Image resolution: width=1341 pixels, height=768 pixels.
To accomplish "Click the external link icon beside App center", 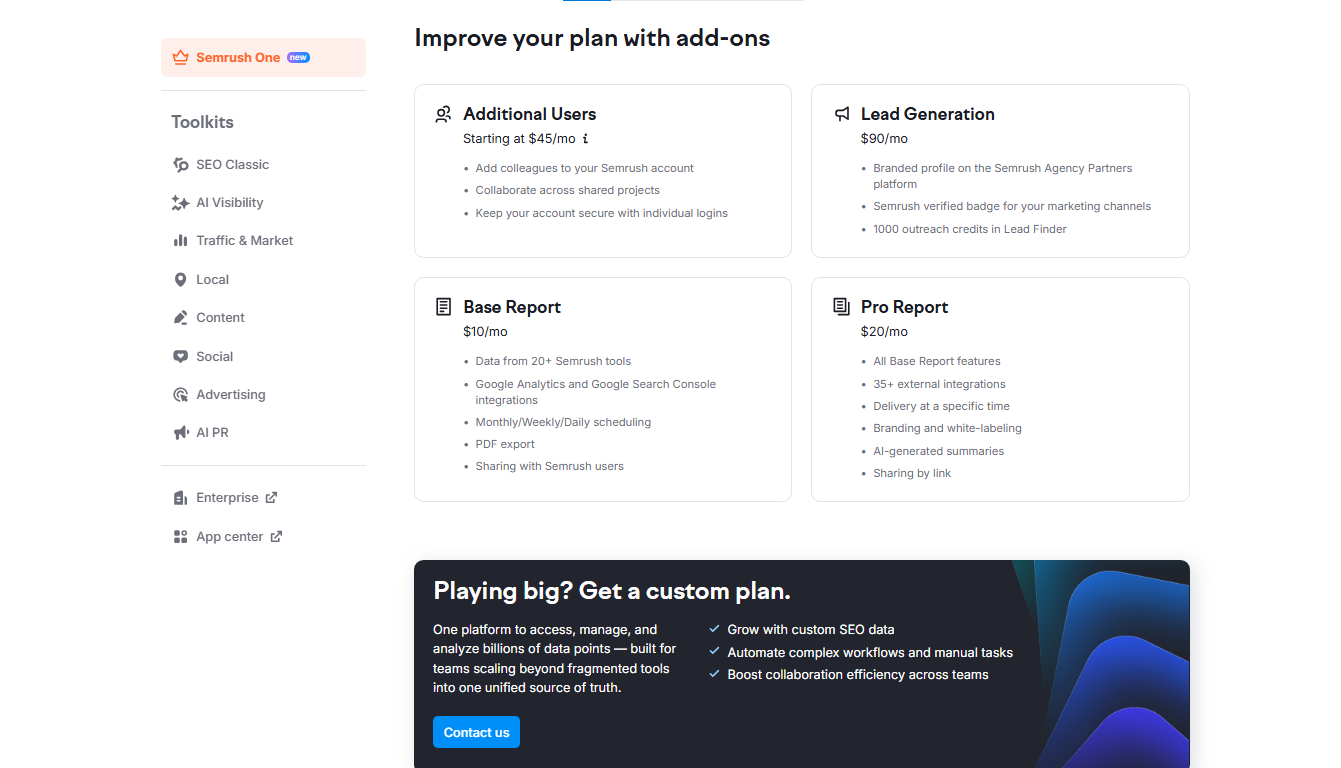I will click(276, 536).
